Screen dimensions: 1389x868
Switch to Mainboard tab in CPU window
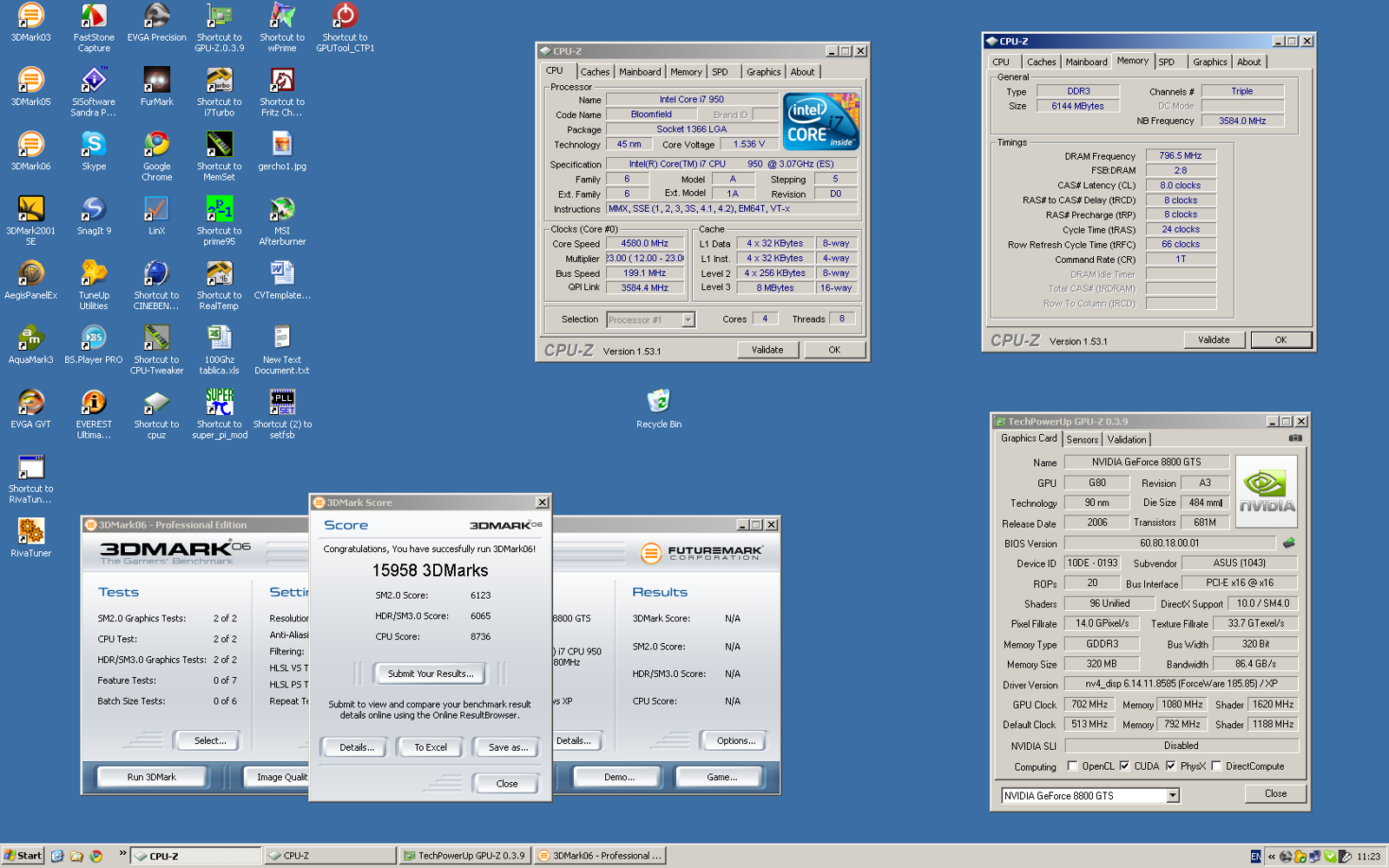coord(640,72)
